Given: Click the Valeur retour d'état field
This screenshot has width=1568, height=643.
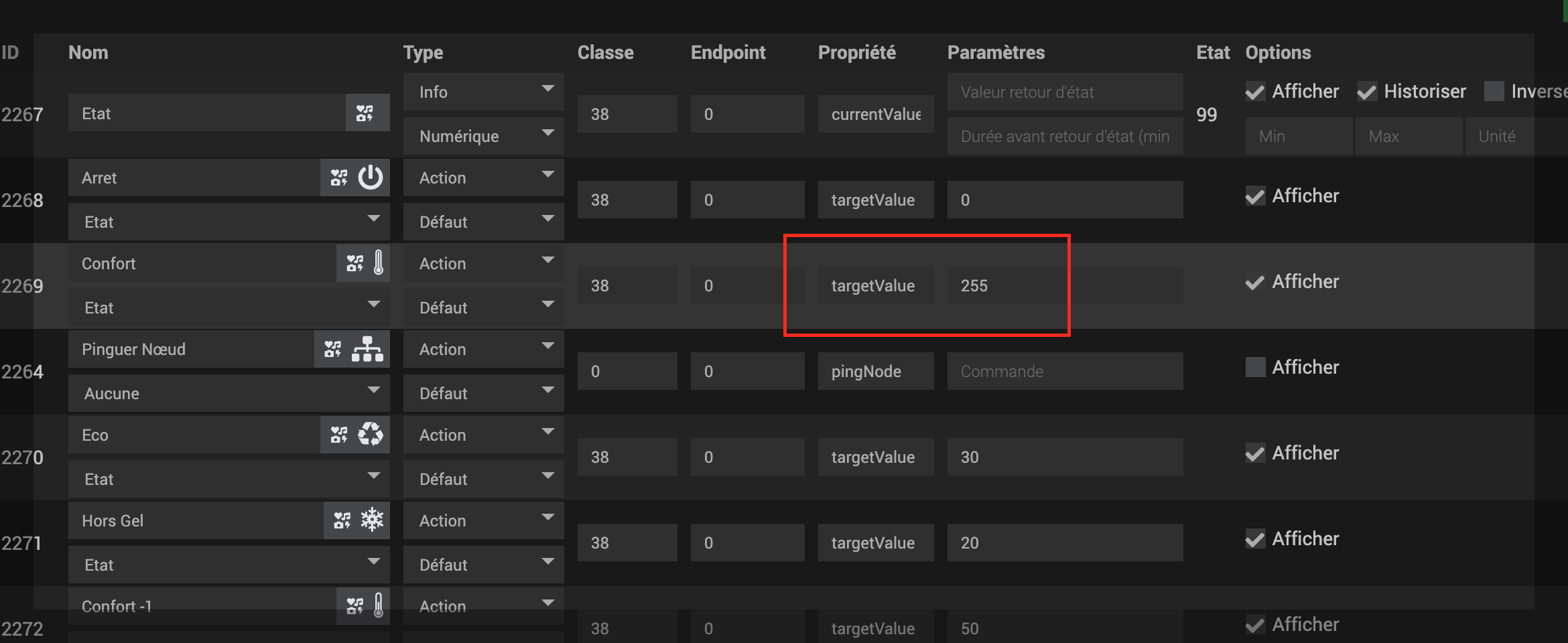Looking at the screenshot, I should click(x=1065, y=92).
